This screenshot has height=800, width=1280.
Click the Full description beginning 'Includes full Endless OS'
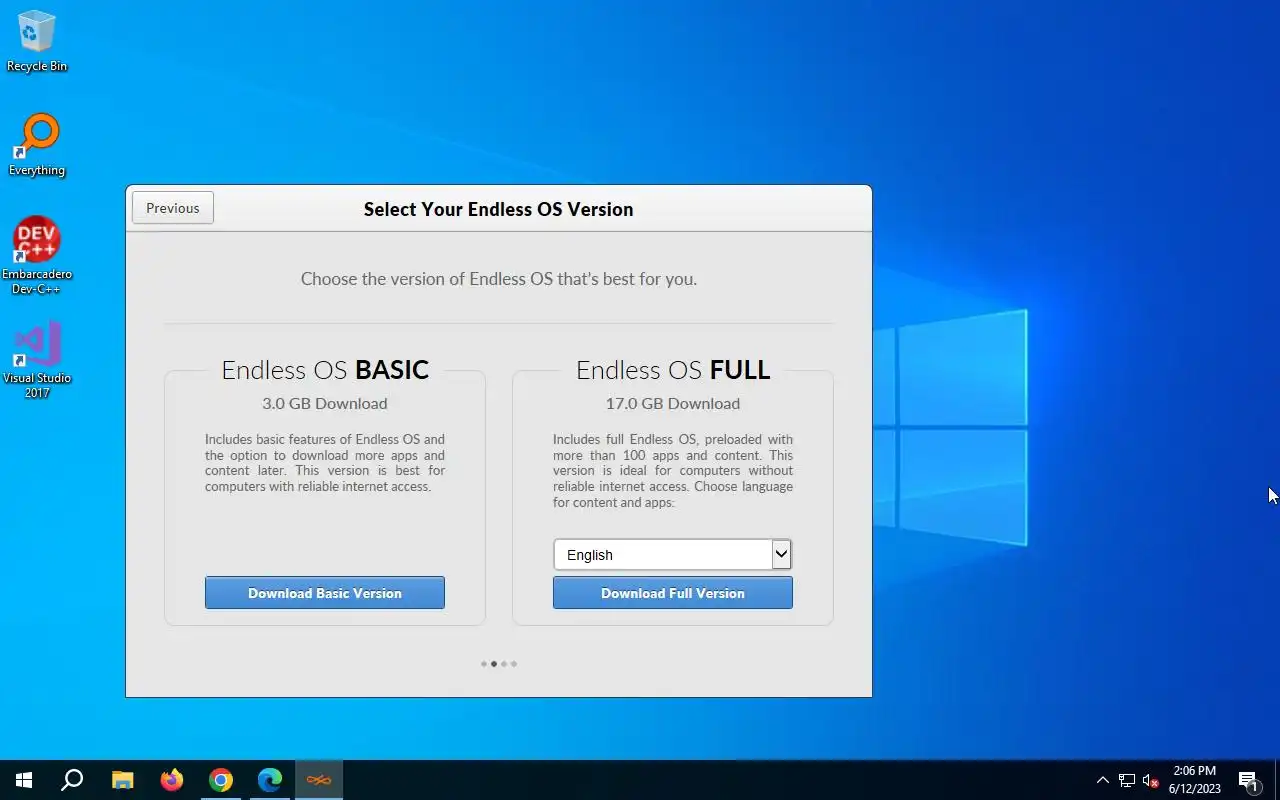[673, 471]
